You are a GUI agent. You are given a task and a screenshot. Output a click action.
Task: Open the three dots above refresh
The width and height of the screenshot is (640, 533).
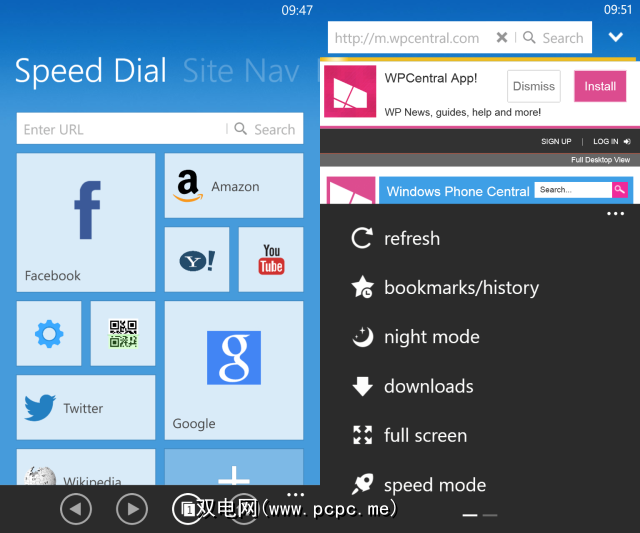coord(616,213)
